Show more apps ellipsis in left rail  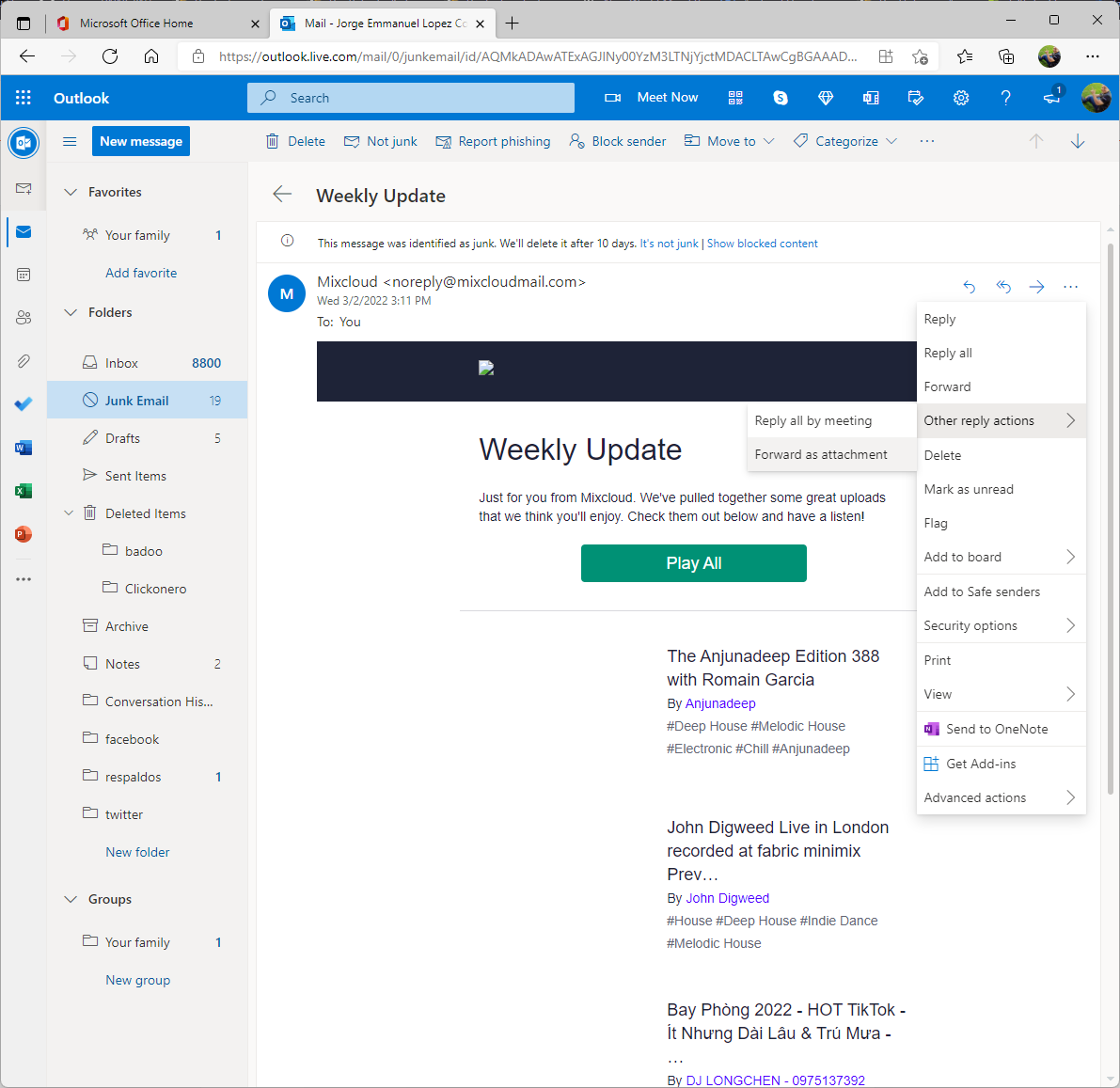24,579
